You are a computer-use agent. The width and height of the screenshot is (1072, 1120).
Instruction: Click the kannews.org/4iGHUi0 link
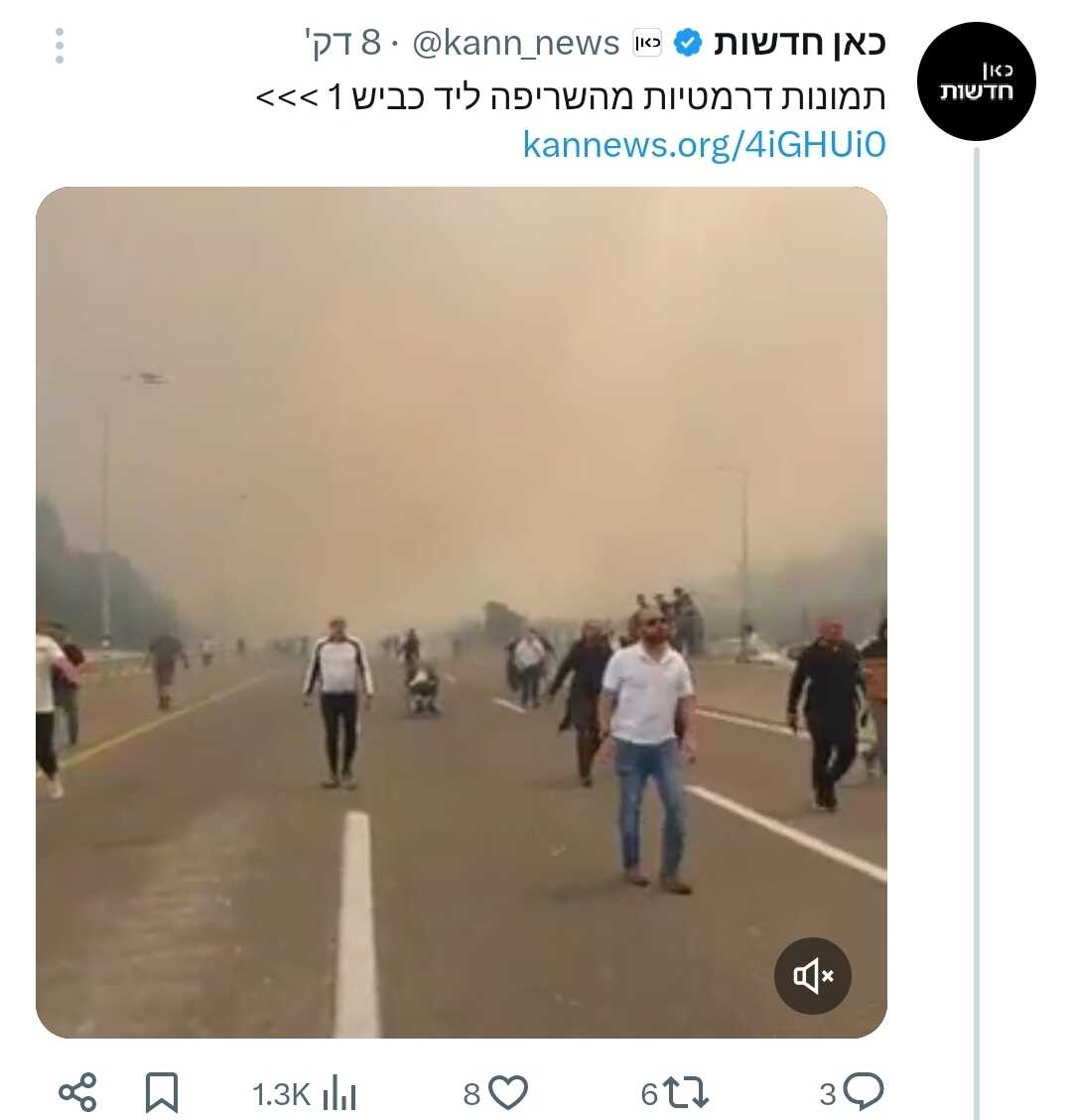(704, 144)
